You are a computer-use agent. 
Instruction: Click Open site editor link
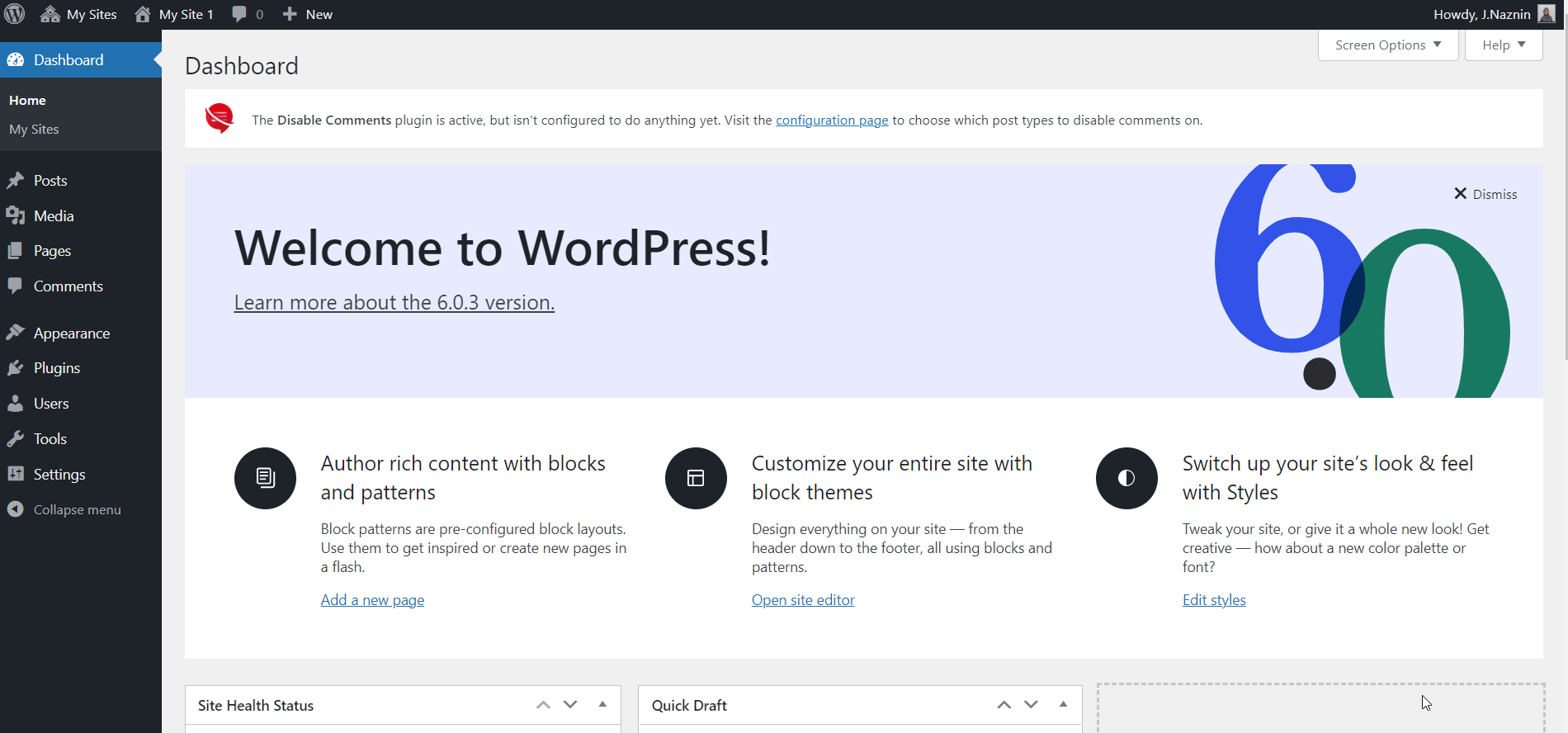click(x=803, y=600)
